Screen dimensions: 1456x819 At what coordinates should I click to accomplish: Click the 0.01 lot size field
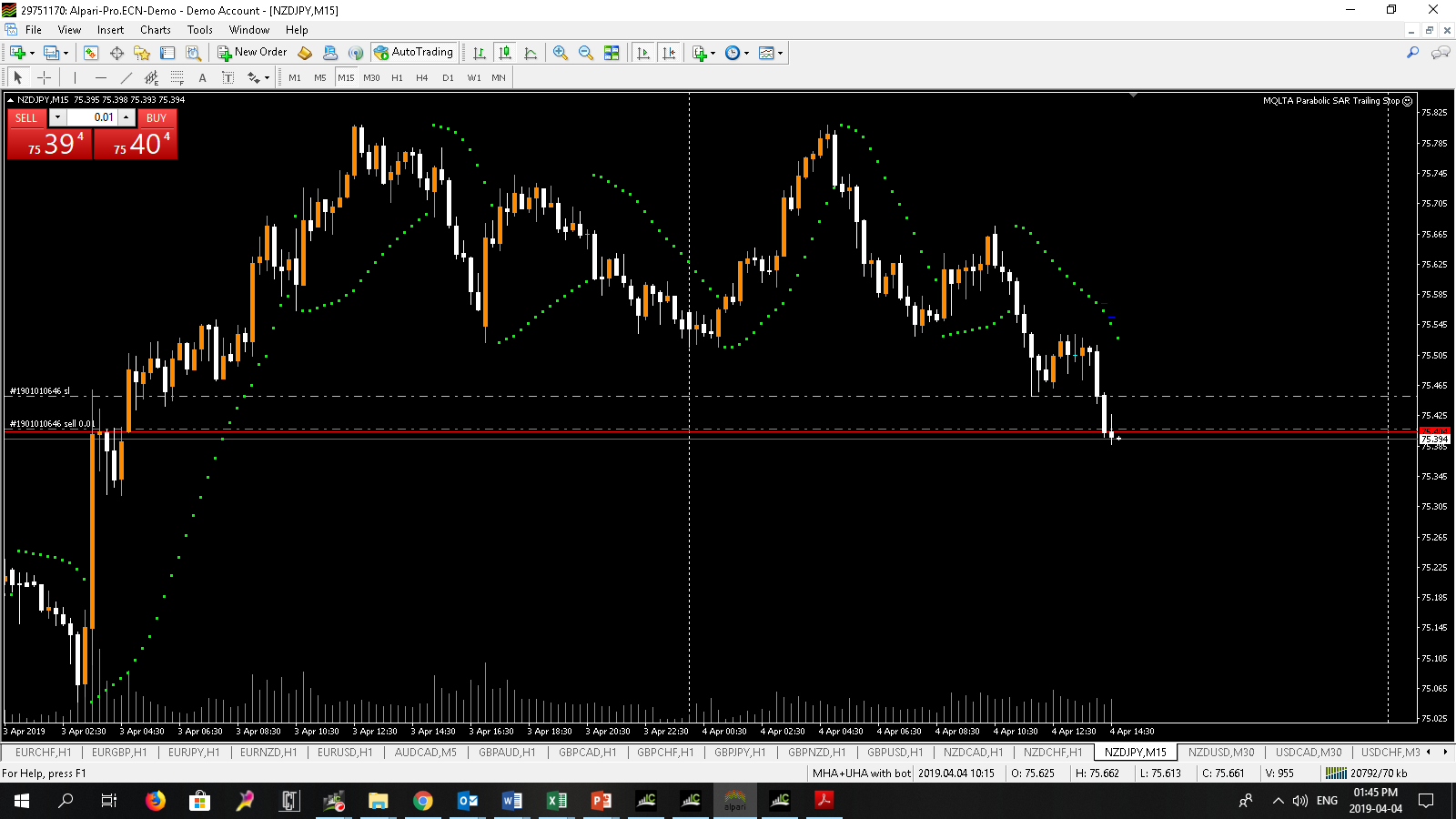(x=92, y=117)
